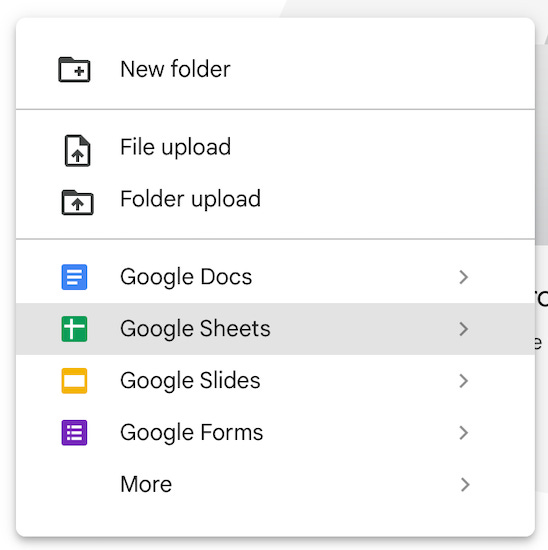
Task: Create a new Google Docs document
Action: tap(275, 277)
